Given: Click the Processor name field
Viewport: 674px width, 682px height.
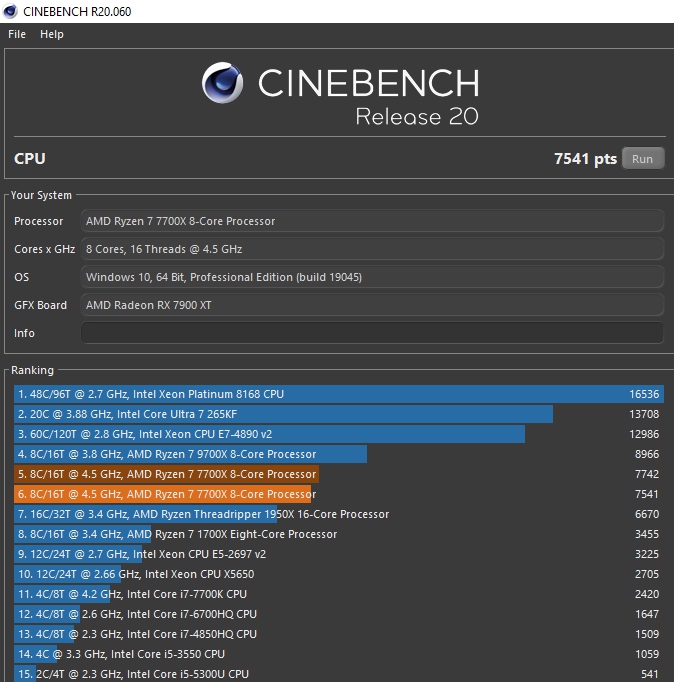Looking at the screenshot, I should (x=372, y=221).
